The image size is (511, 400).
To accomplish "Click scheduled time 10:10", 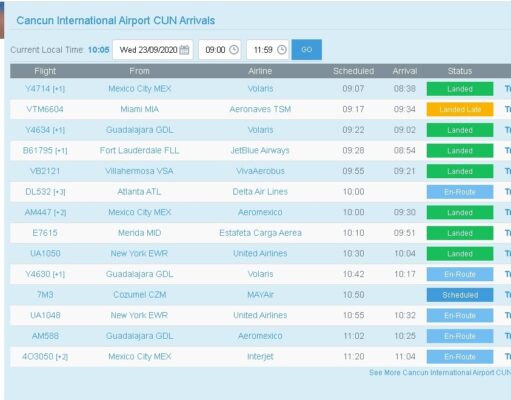I will [x=353, y=233].
